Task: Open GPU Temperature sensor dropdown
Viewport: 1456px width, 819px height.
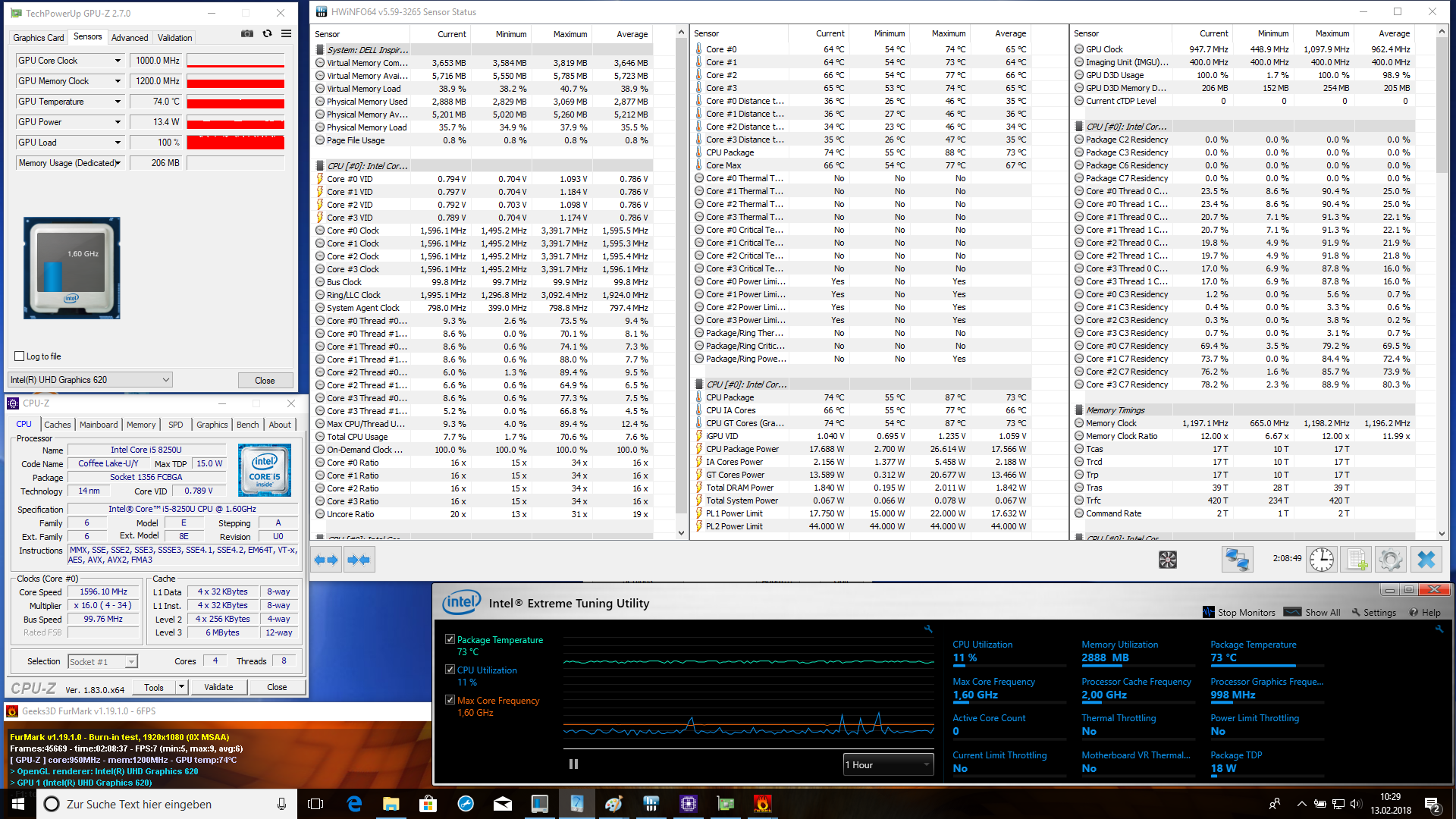Action: point(118,102)
